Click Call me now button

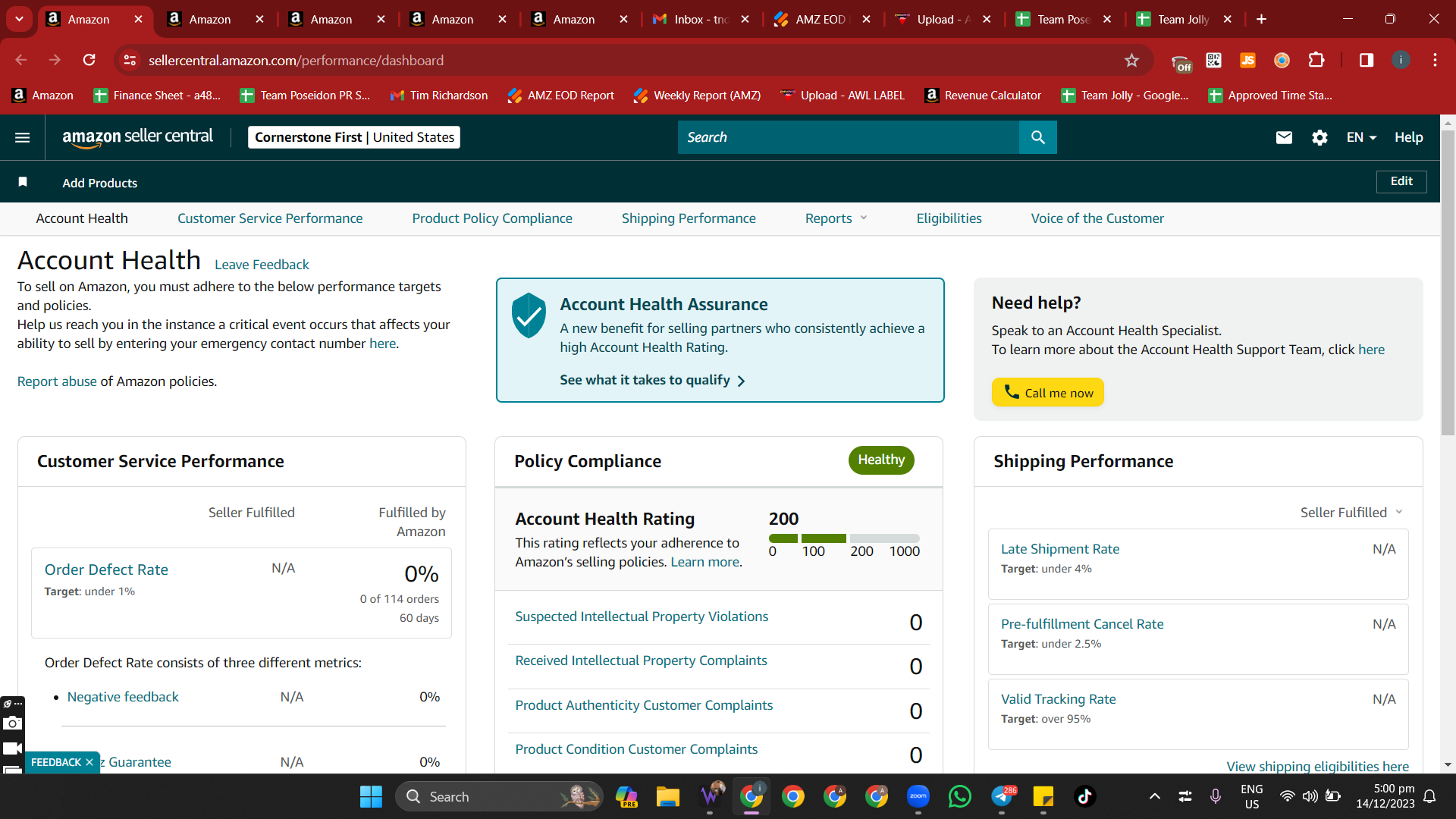(1047, 392)
